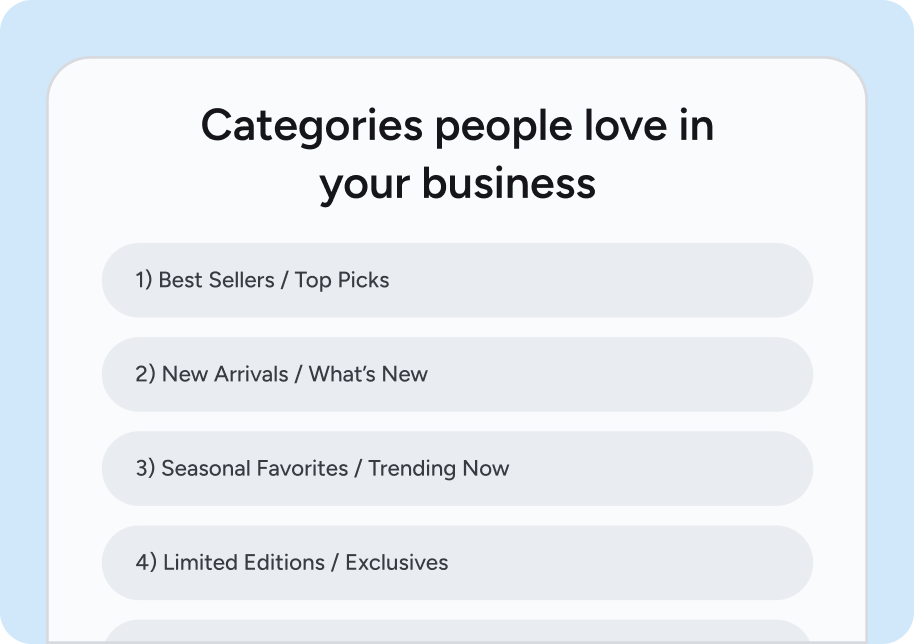
Task: Click the 'What's New' text
Action: click(368, 374)
